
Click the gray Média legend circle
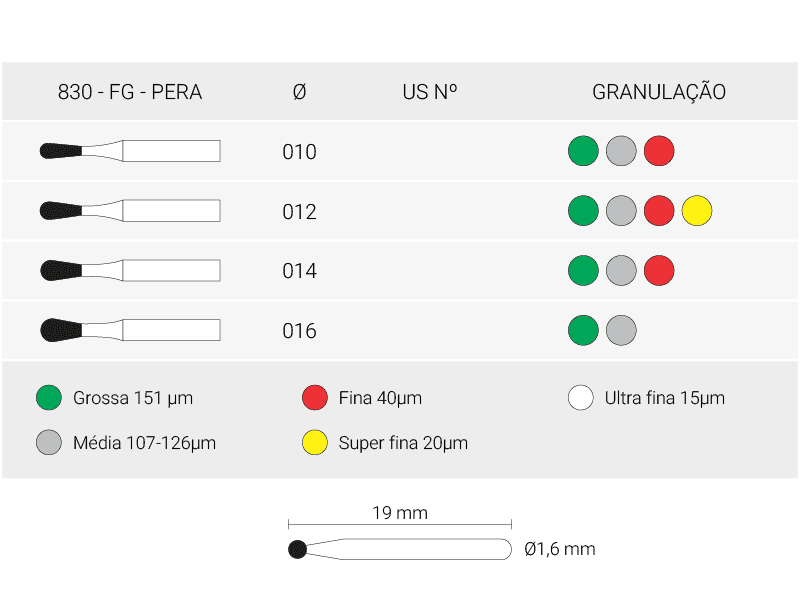[48, 443]
